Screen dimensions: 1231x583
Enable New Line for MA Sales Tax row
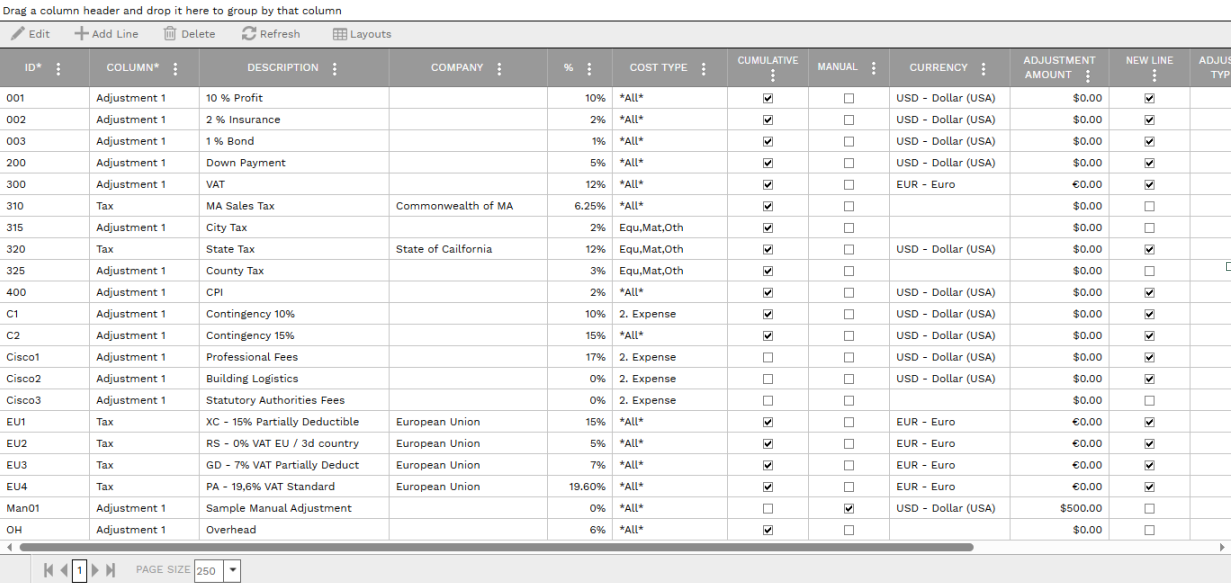pos(1149,206)
